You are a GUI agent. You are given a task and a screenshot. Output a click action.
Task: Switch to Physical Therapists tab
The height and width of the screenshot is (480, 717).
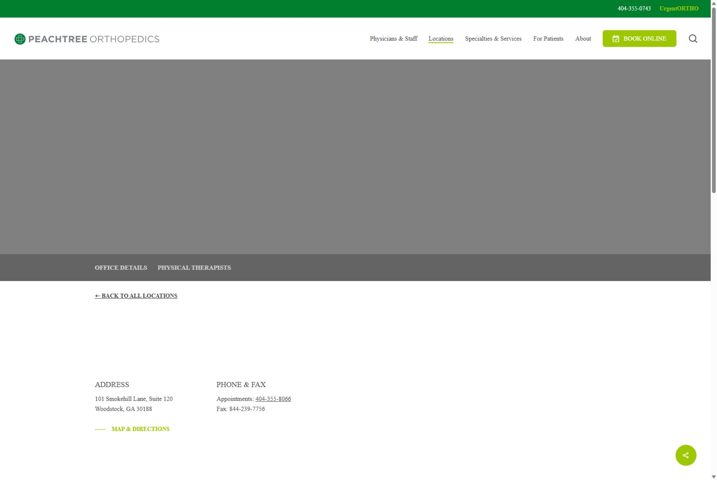click(194, 267)
